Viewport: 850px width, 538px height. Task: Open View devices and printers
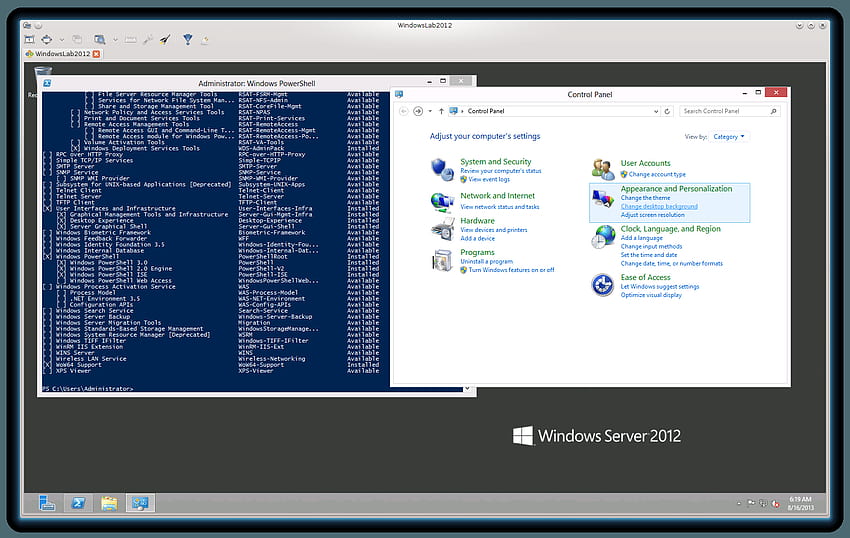[494, 230]
